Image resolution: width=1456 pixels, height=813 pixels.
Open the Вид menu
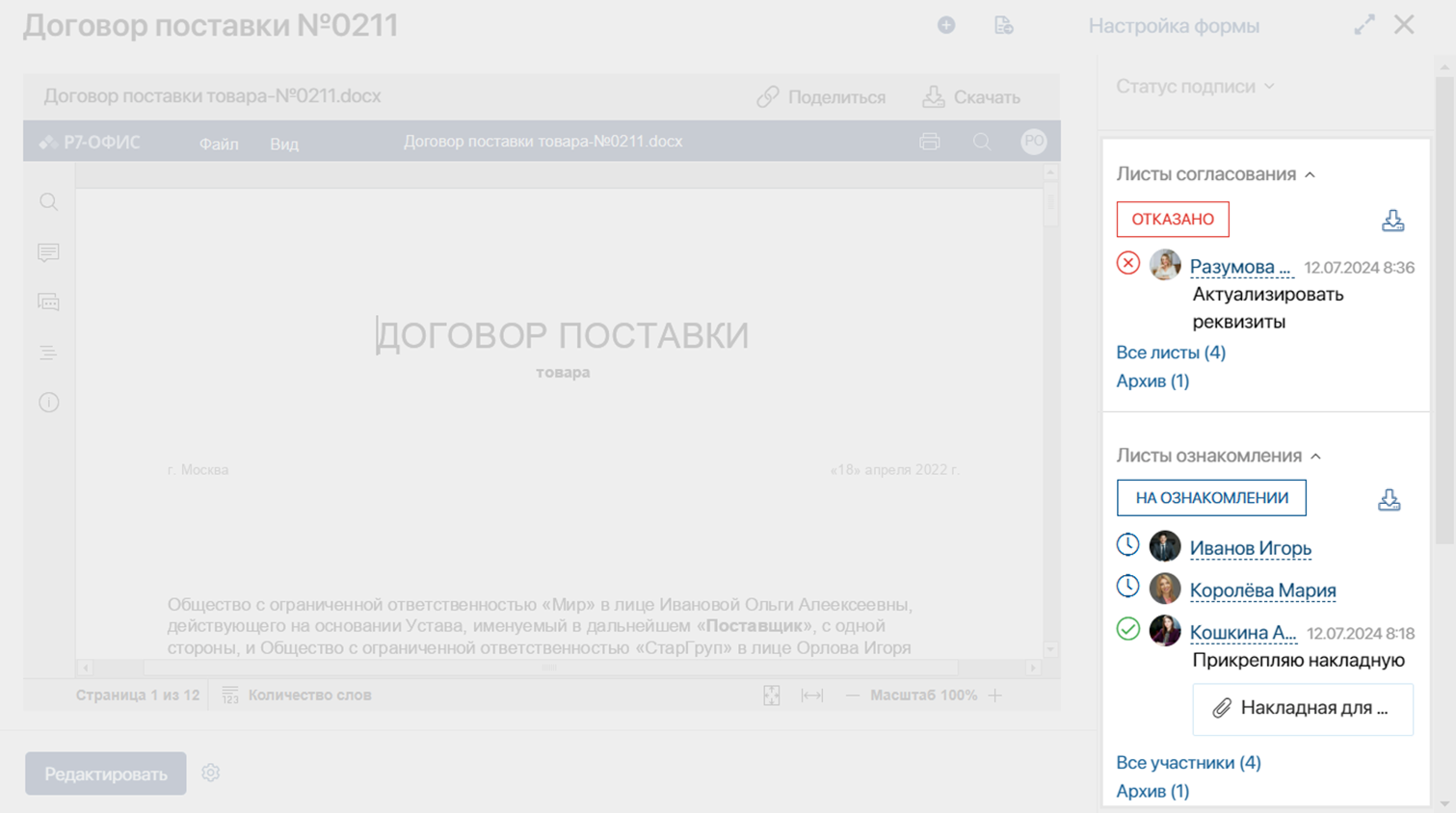[x=284, y=144]
